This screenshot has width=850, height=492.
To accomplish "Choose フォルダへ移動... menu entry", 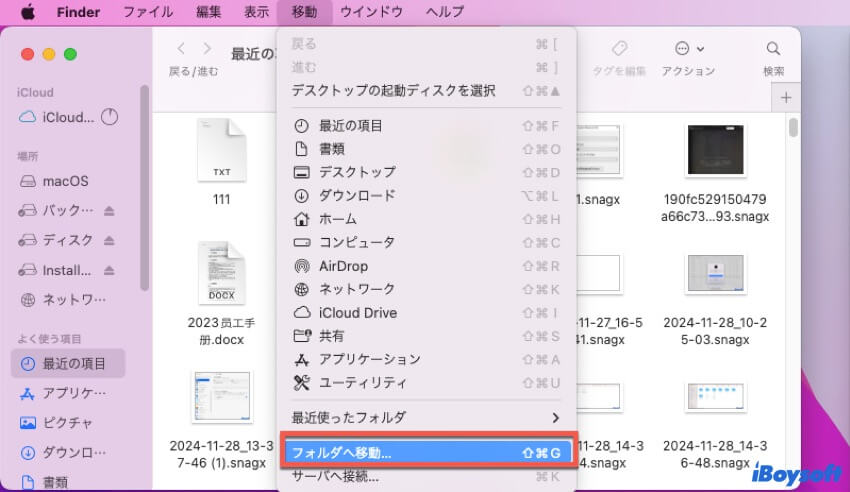I will click(x=427, y=452).
